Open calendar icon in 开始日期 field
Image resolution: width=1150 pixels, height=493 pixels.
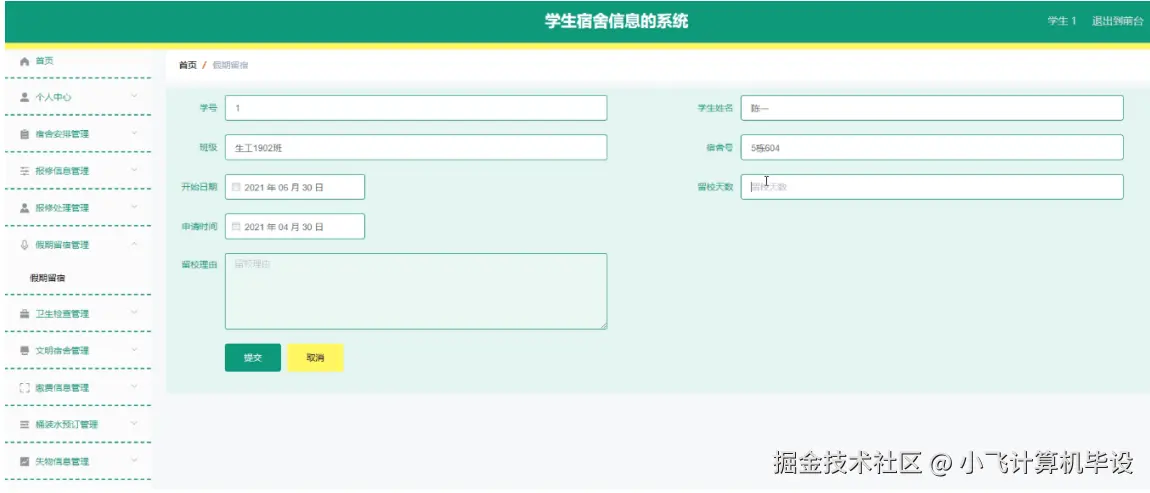[235, 187]
